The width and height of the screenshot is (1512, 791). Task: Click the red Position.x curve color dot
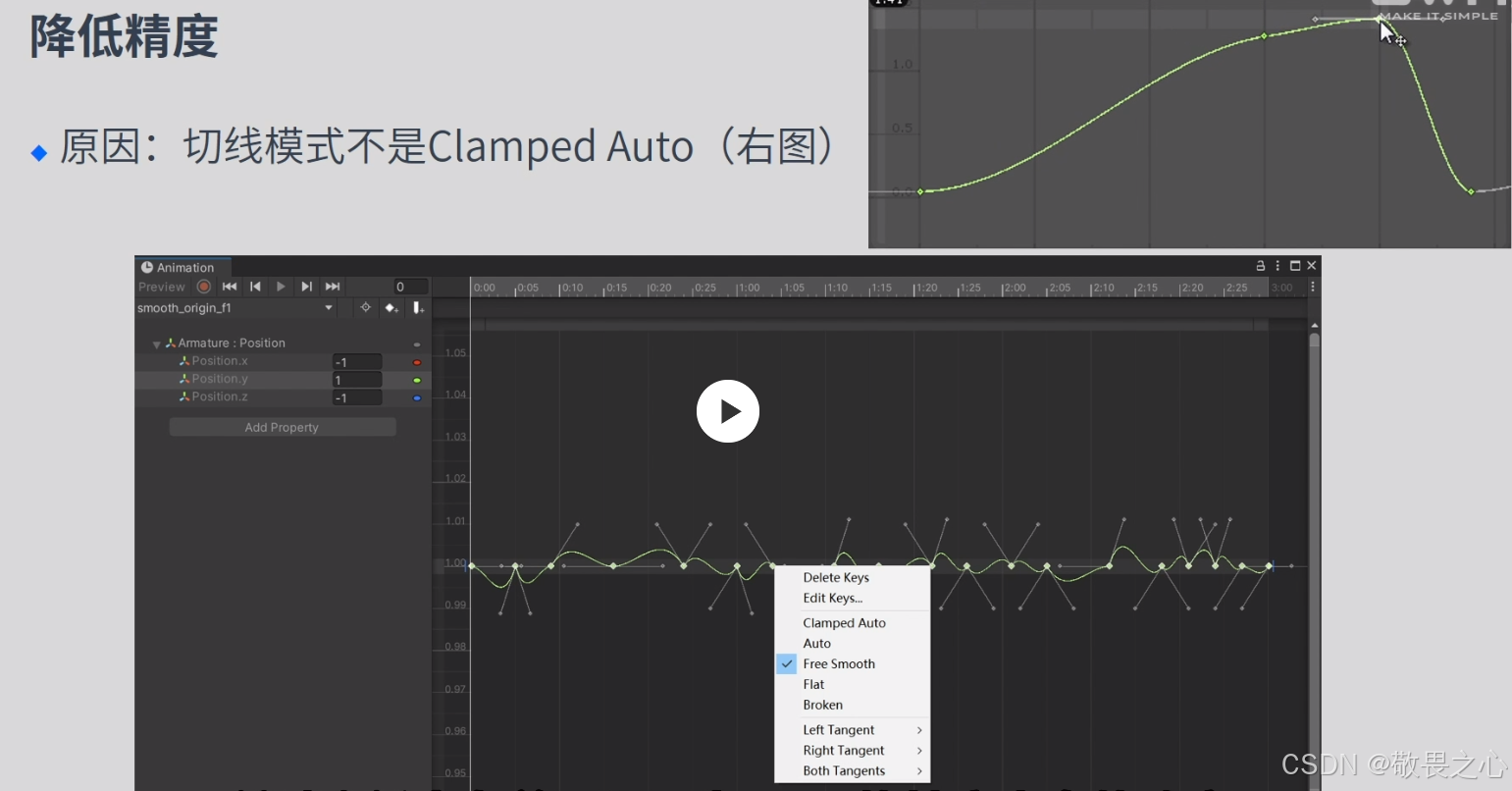point(417,362)
